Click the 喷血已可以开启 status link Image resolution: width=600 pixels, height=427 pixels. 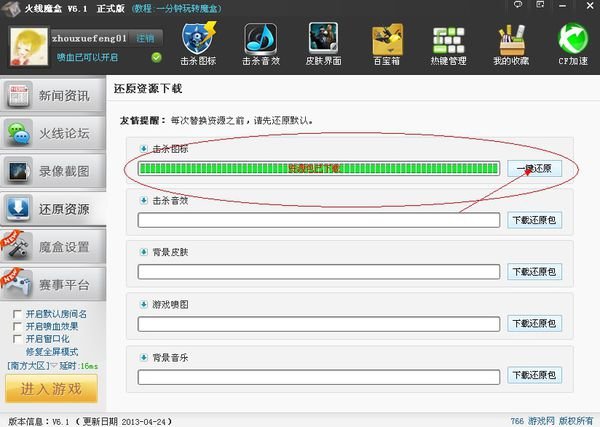pos(87,57)
